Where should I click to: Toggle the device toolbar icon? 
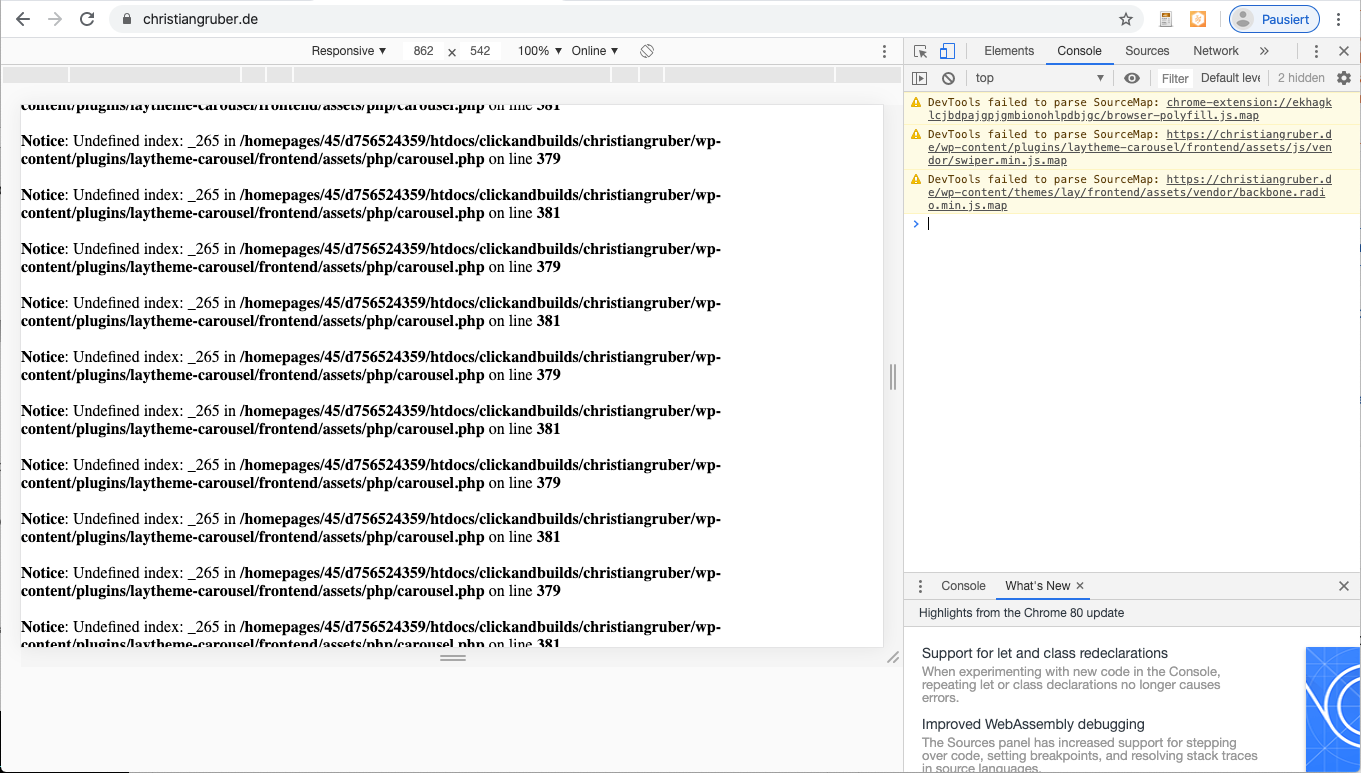[947, 51]
